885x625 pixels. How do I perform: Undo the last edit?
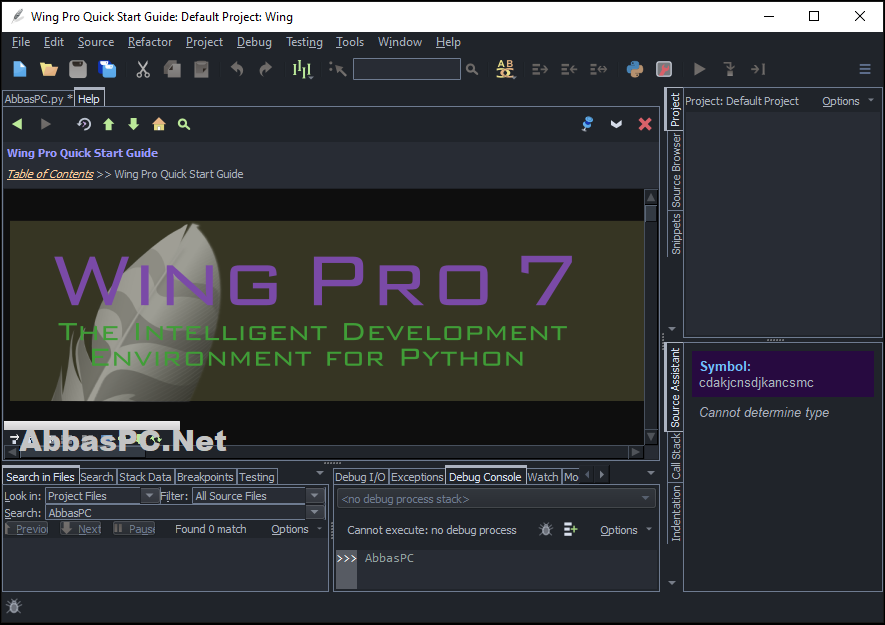(237, 69)
